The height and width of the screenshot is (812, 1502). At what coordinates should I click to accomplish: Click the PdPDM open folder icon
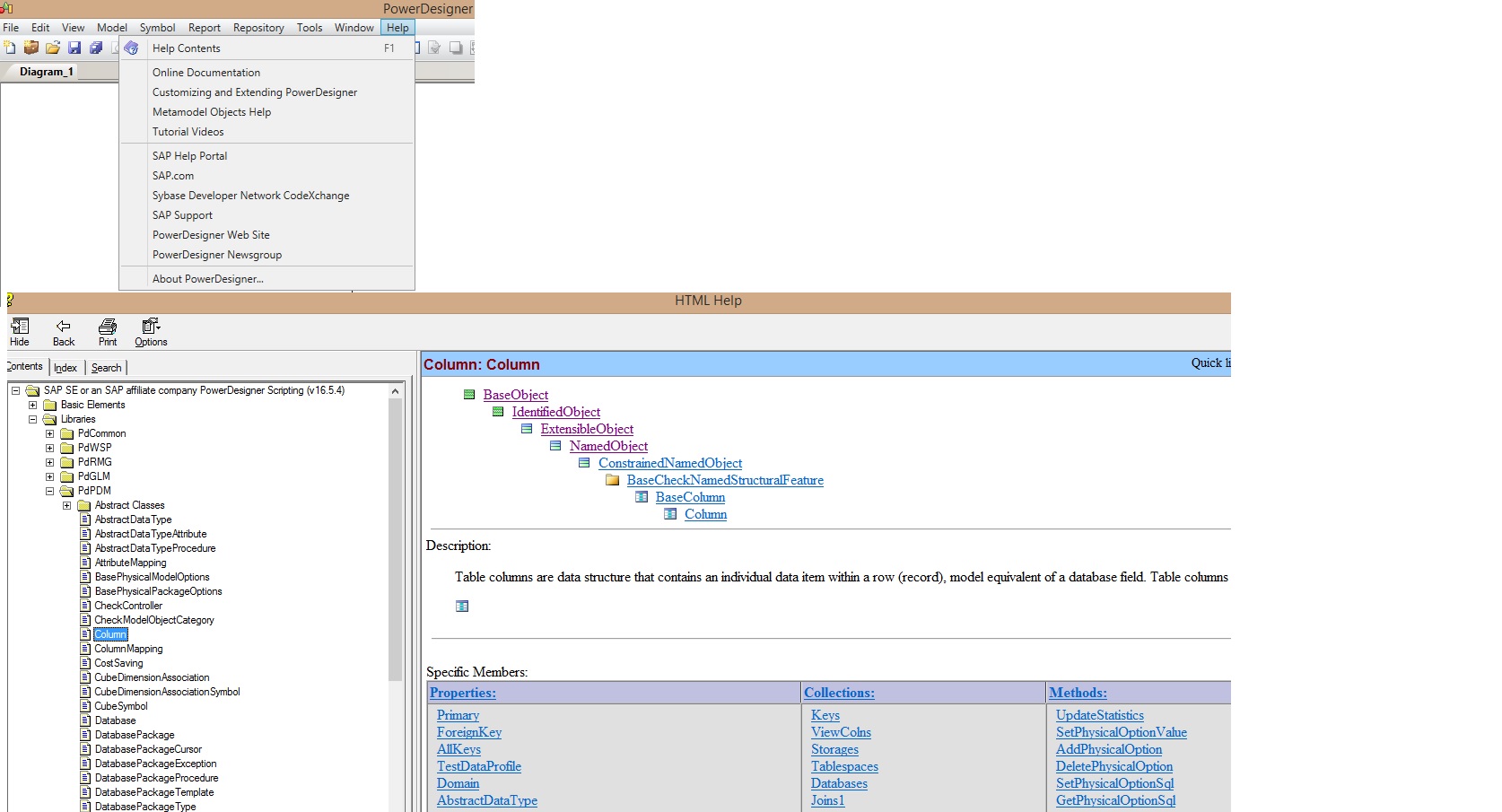pos(66,491)
